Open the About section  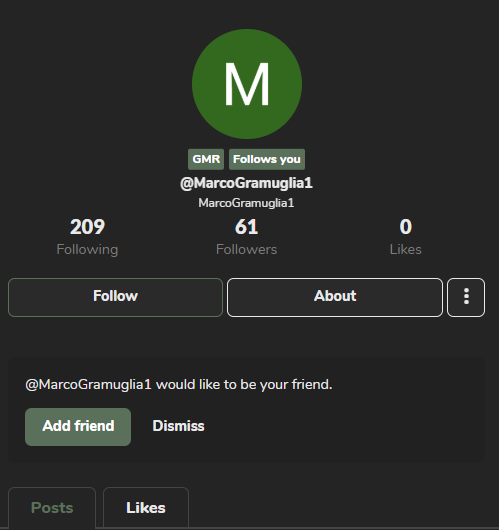[335, 297]
